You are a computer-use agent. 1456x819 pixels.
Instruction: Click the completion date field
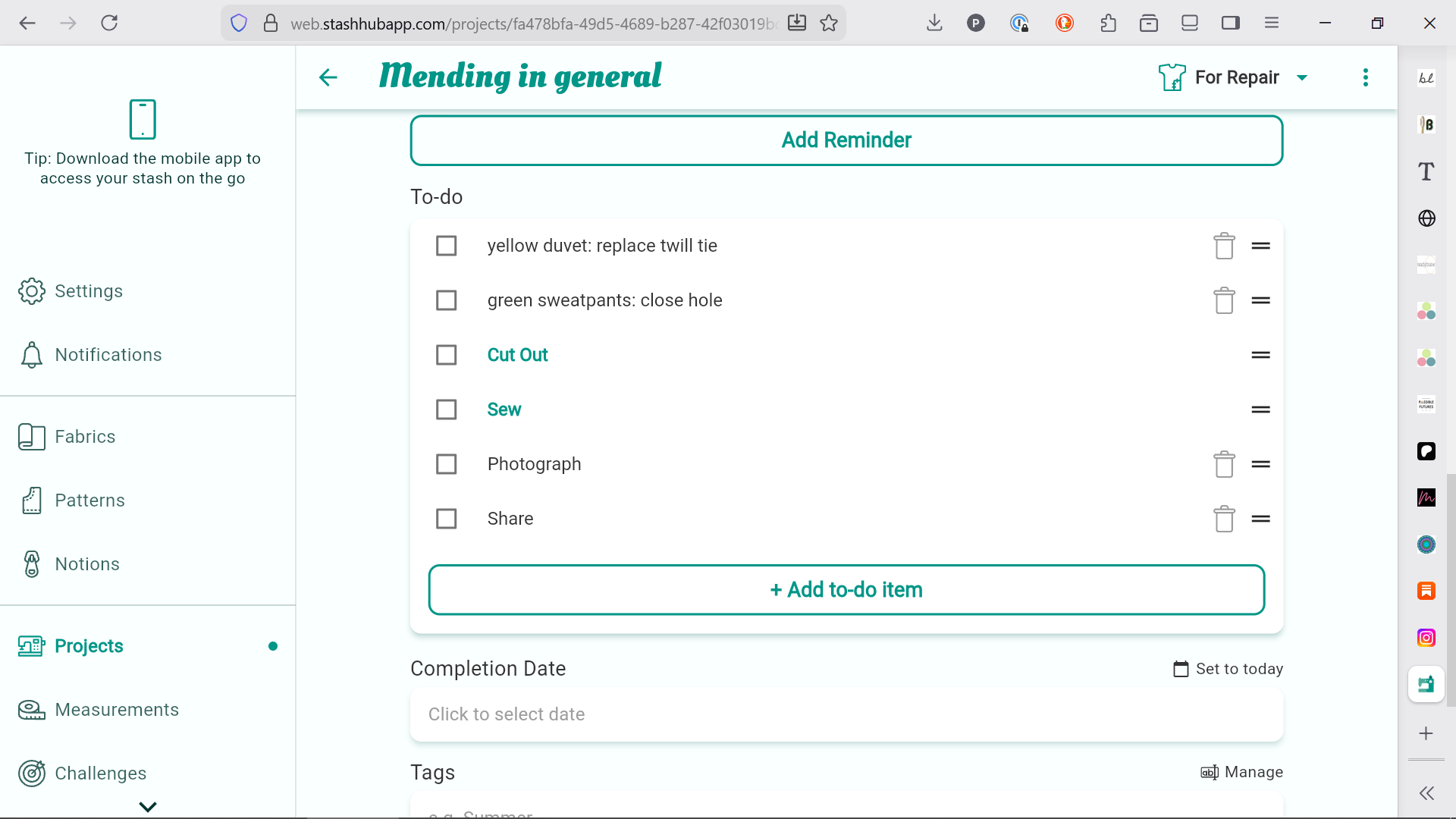(846, 714)
